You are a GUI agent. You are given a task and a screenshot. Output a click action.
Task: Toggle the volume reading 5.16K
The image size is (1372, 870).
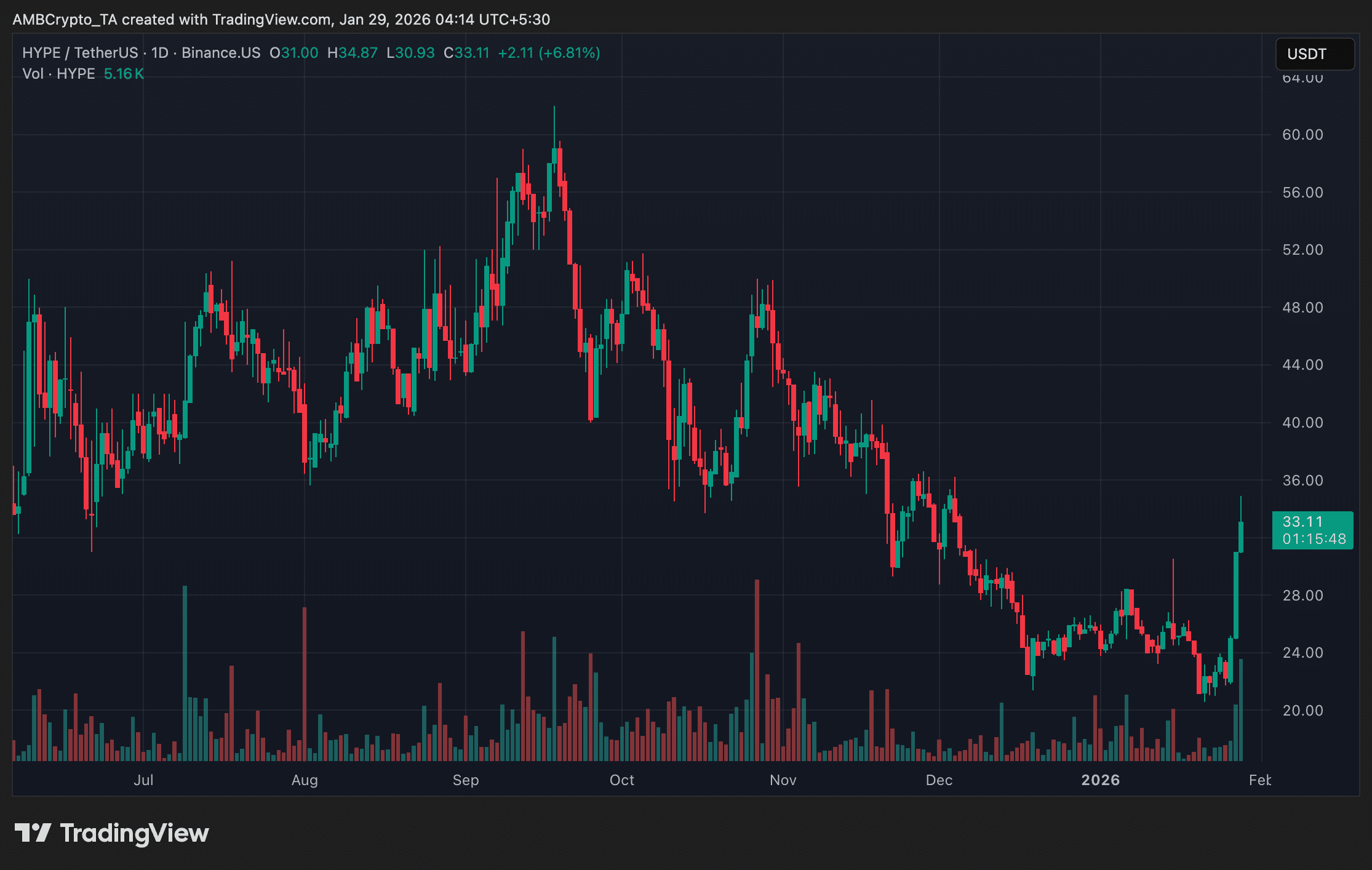point(124,74)
